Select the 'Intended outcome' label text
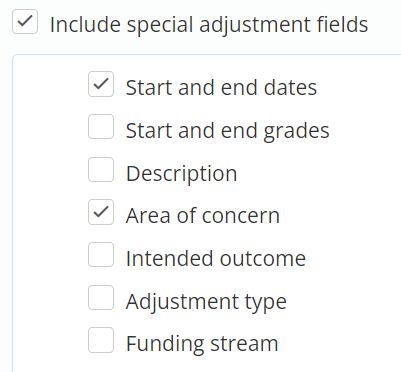Image resolution: width=401 pixels, height=372 pixels. coord(216,258)
